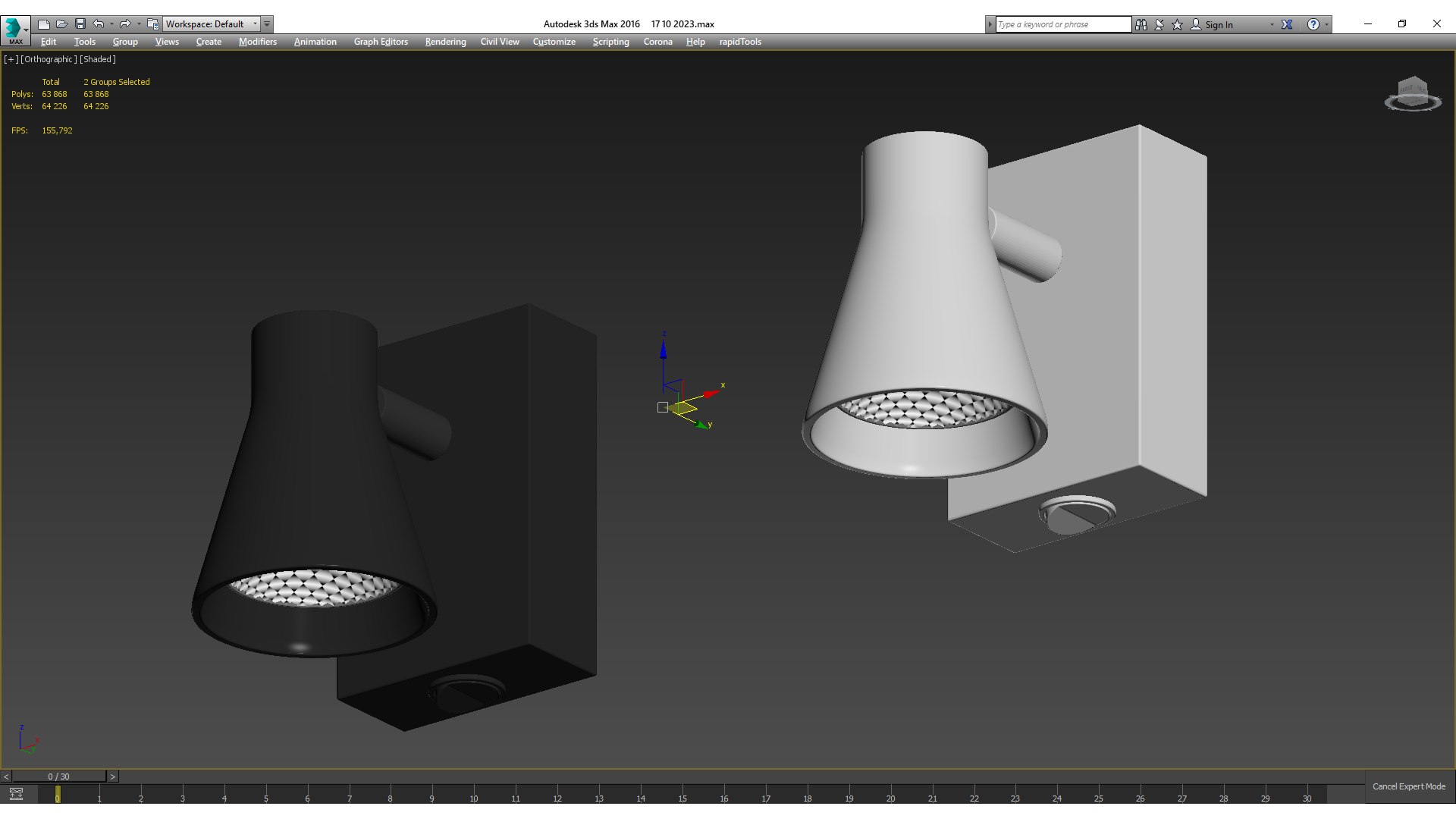Click the keyword search input field
The height and width of the screenshot is (819, 1456).
(x=1062, y=24)
